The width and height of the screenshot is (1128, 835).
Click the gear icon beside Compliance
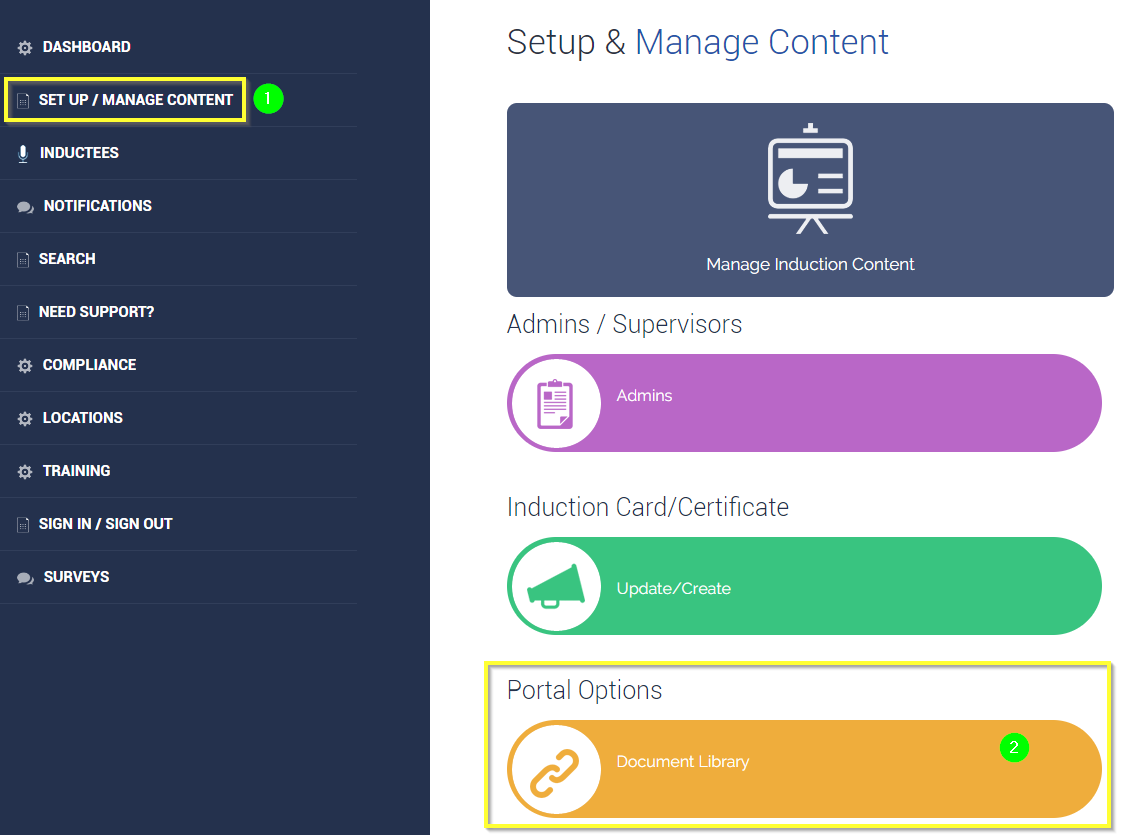coord(25,366)
